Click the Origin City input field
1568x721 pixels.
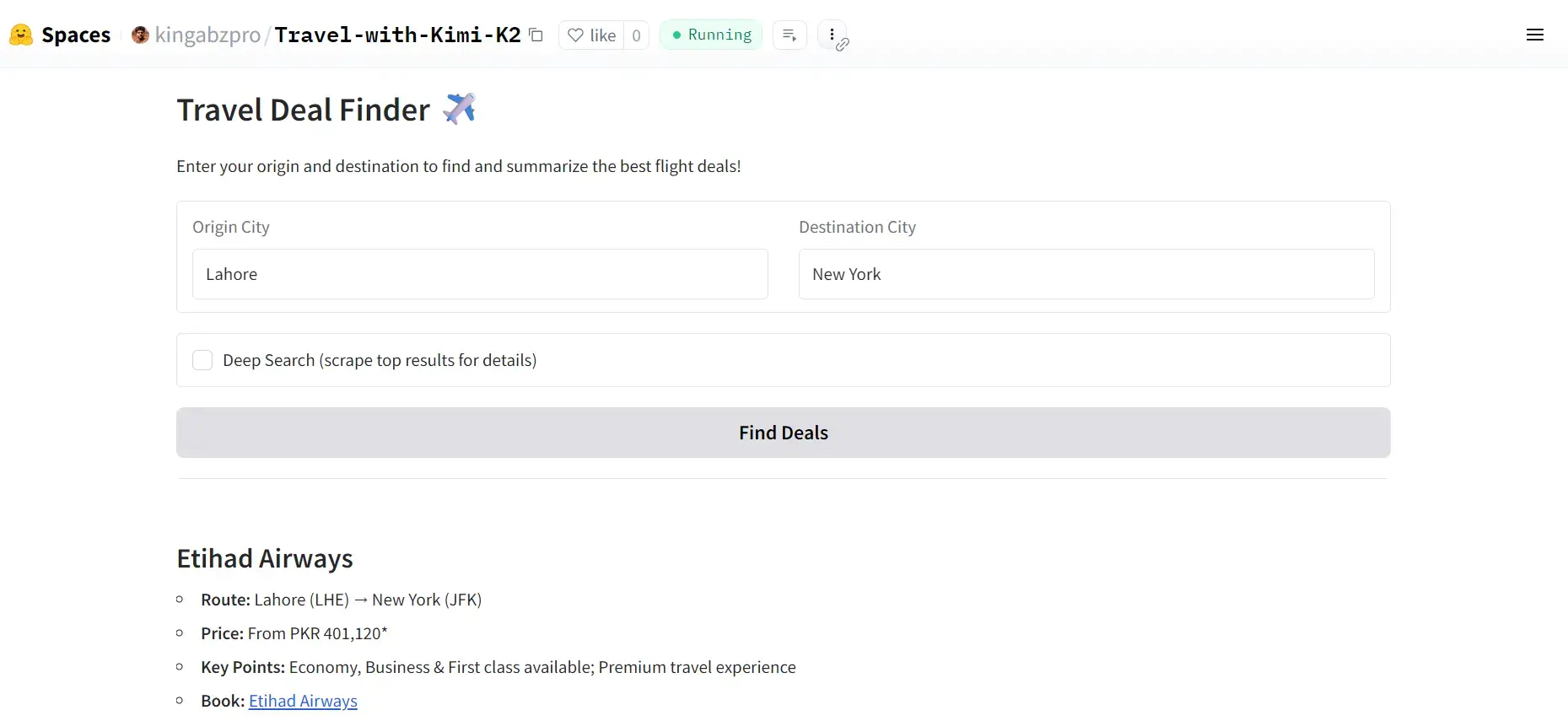[x=480, y=274]
